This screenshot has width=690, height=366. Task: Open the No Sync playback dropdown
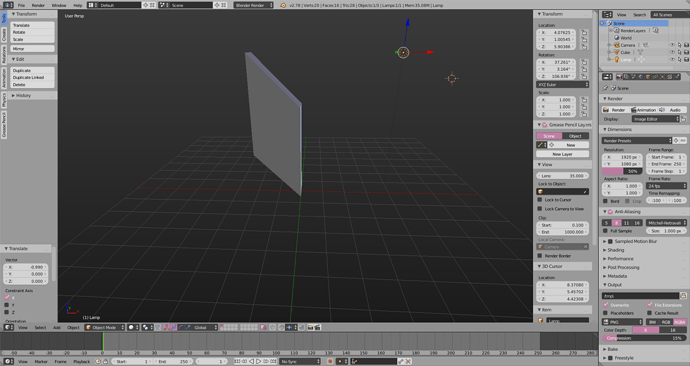(x=300, y=362)
